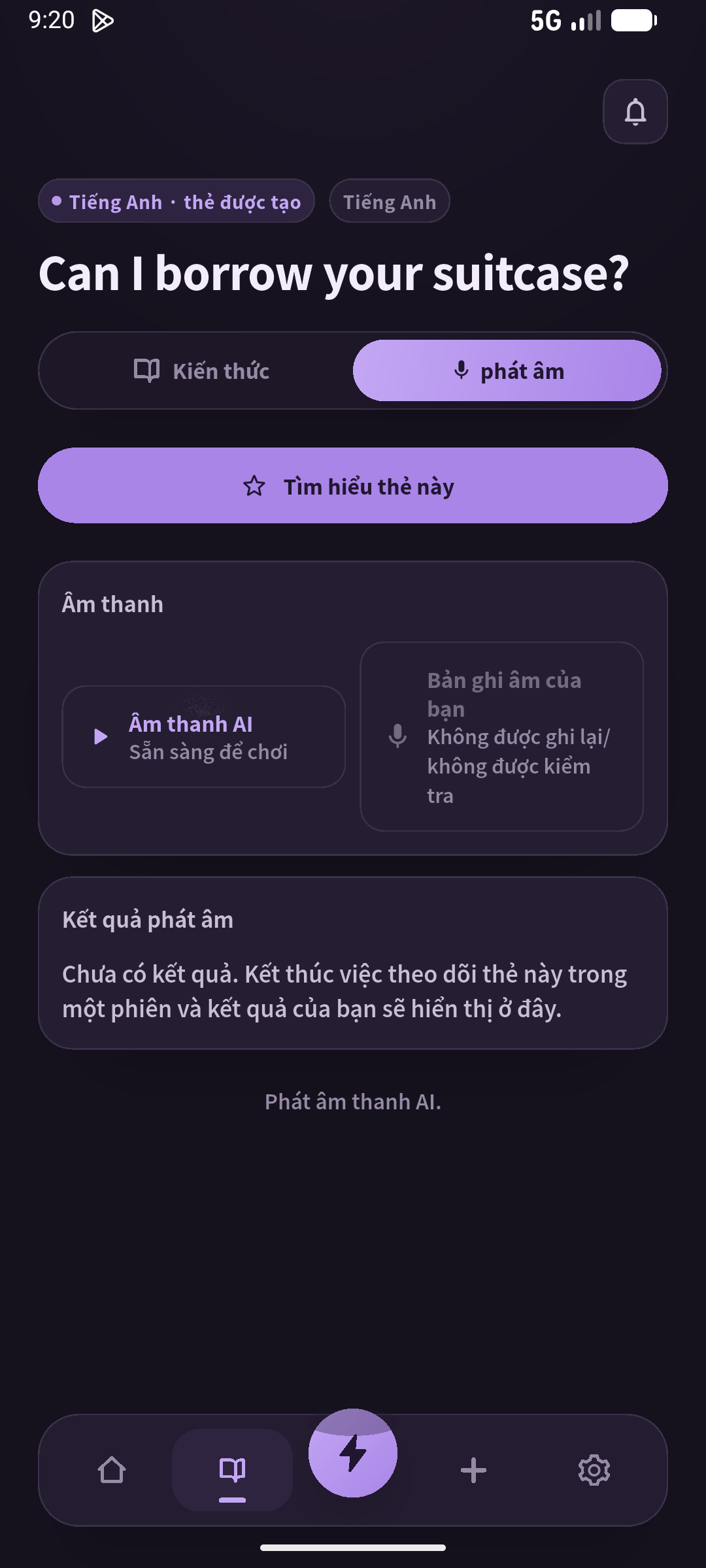Open settings via the gear icon
Viewport: 706px width, 1568px height.
pyautogui.click(x=594, y=1470)
